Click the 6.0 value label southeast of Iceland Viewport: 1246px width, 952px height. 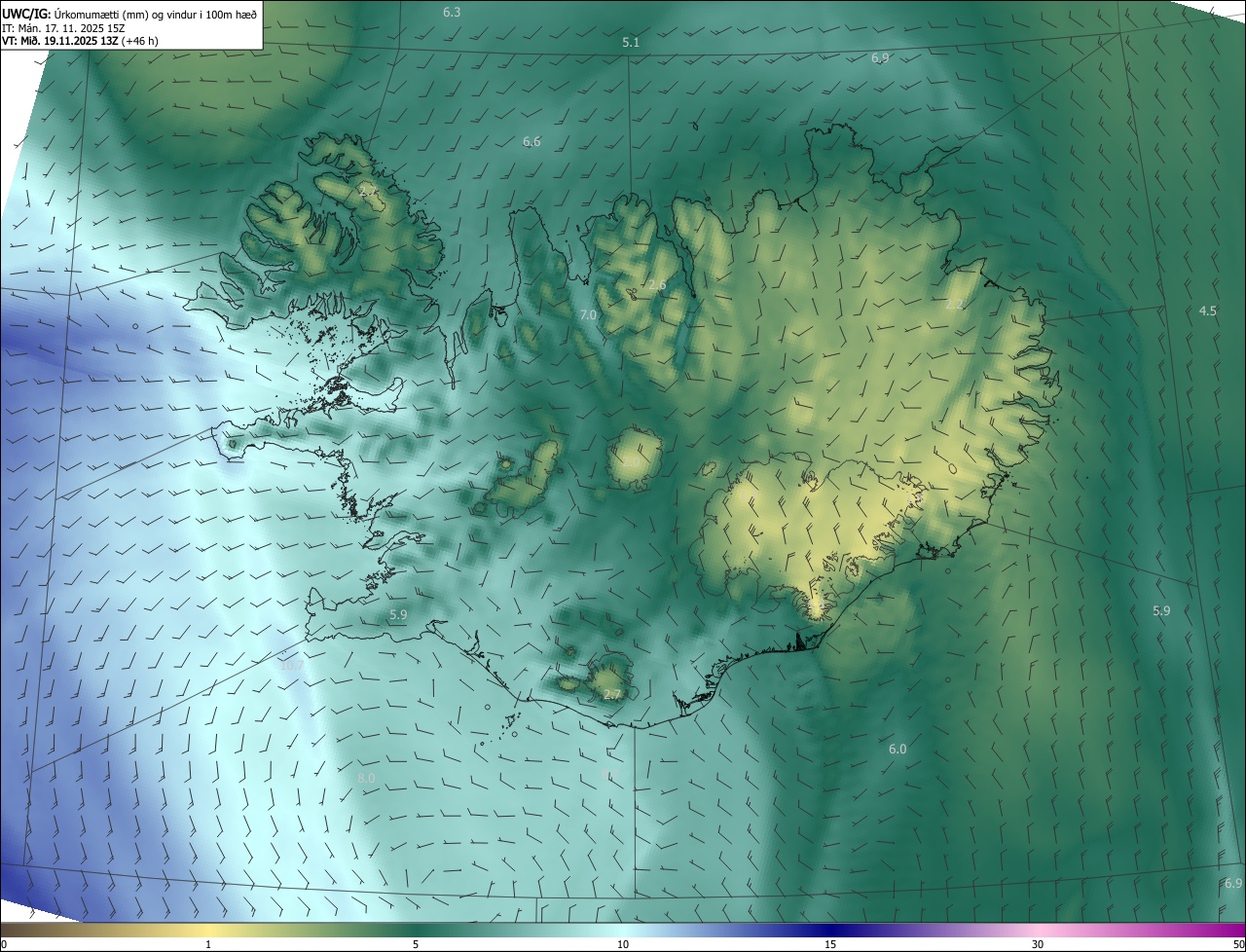[x=898, y=750]
